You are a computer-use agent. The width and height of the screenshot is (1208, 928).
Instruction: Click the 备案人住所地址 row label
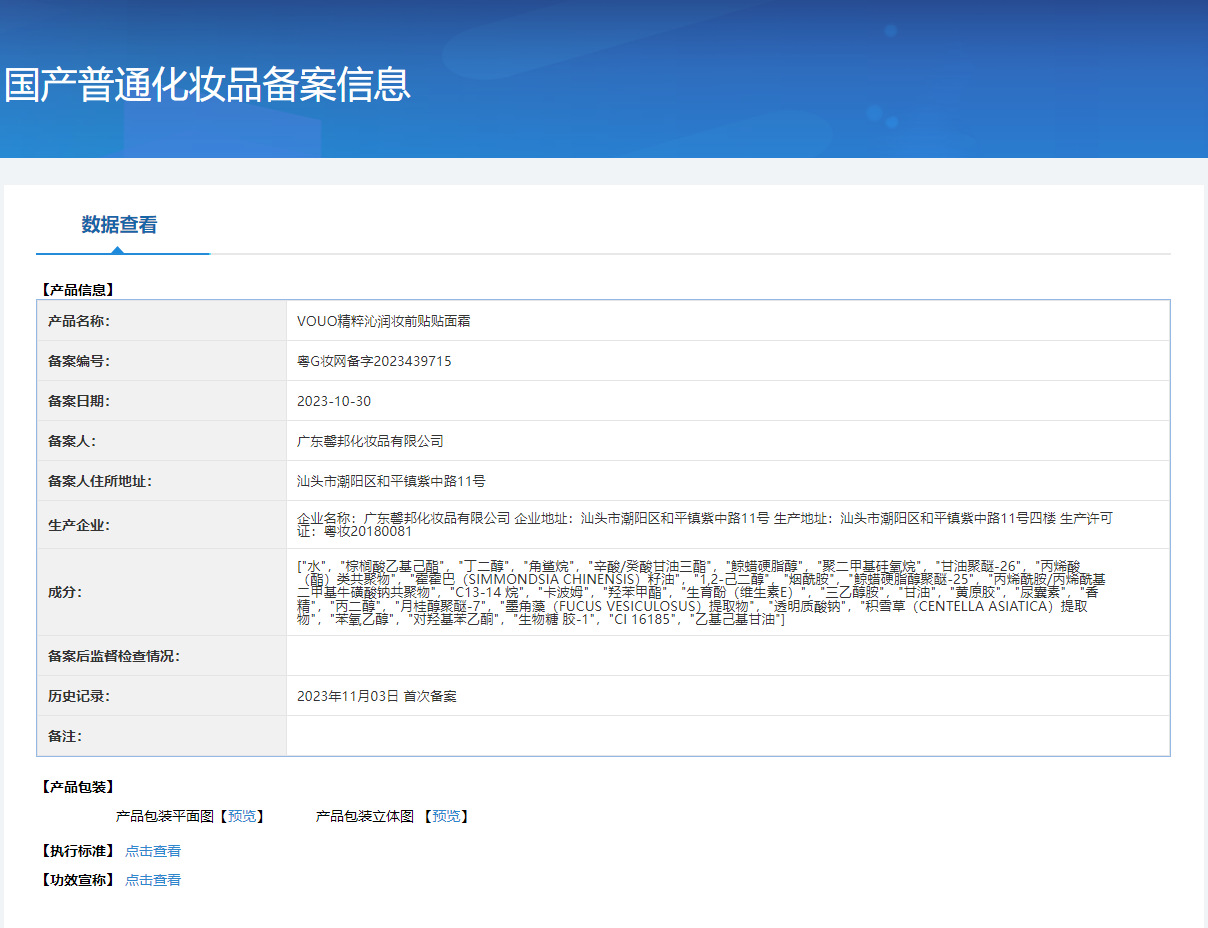pyautogui.click(x=100, y=481)
